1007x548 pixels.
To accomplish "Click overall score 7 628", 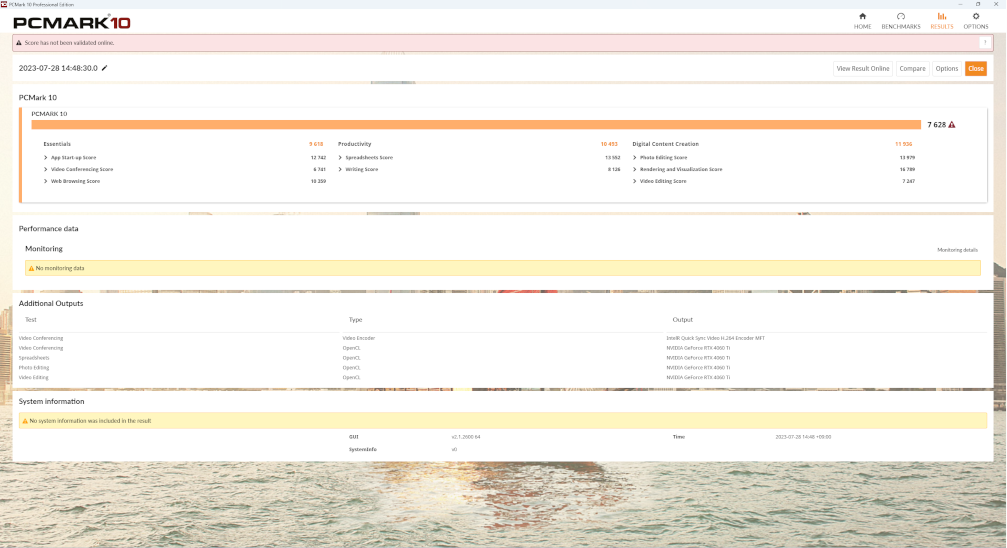I will (x=936, y=125).
